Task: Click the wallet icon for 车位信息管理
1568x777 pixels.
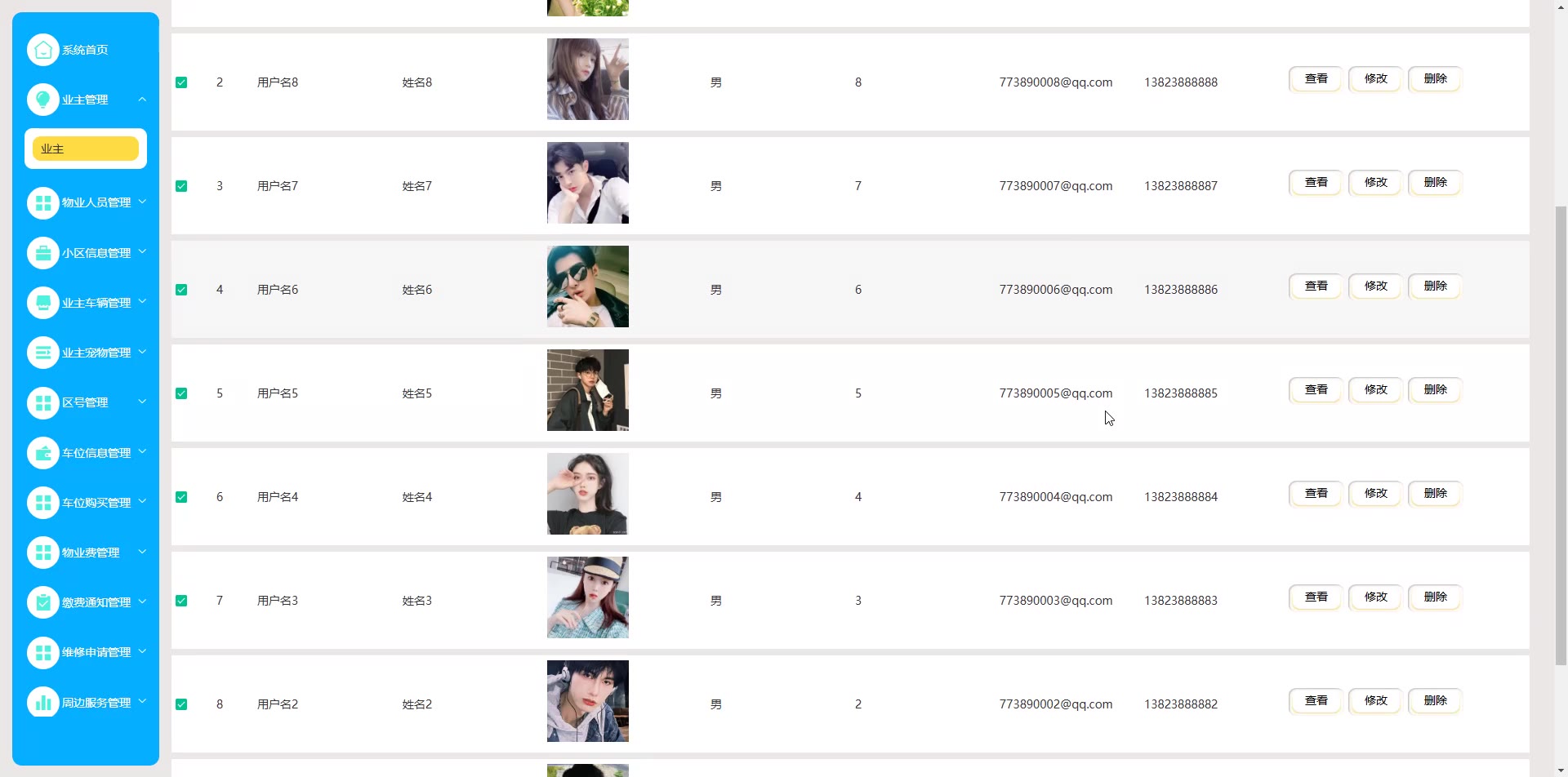Action: (x=43, y=453)
